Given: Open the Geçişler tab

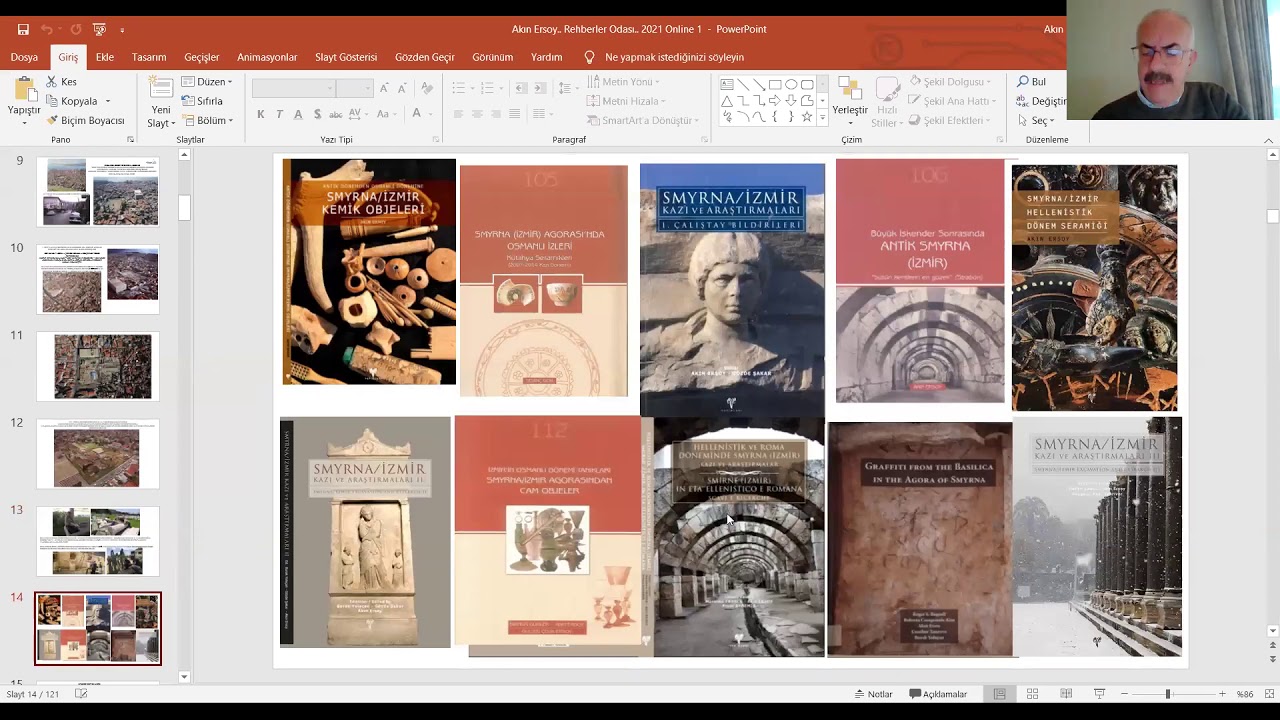Looking at the screenshot, I should tap(201, 57).
